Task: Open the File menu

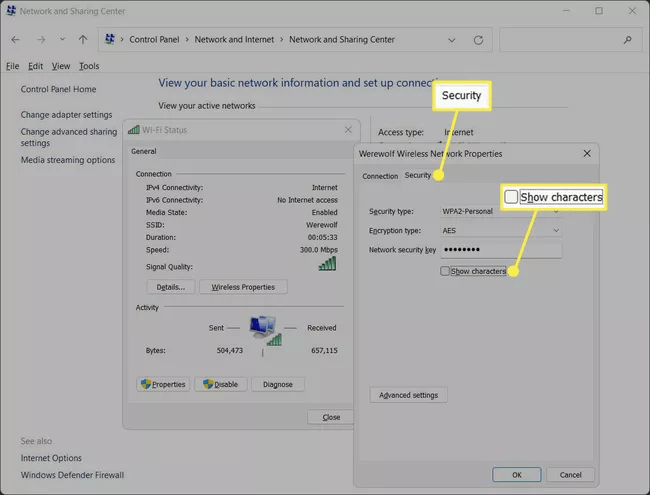Action: click(x=12, y=66)
